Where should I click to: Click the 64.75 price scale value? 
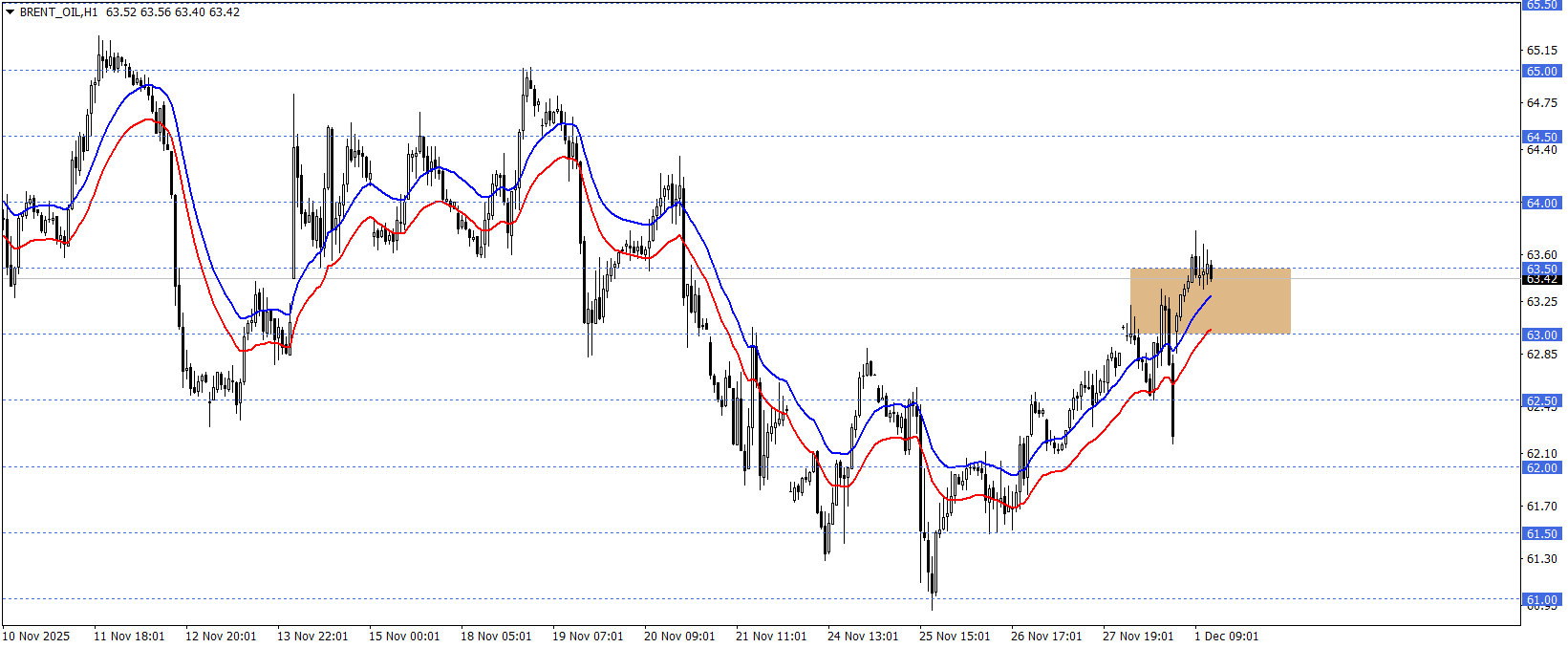click(x=1541, y=102)
